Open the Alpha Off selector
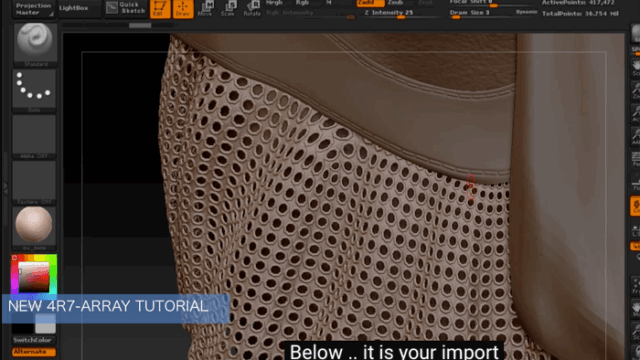Viewport: 640px width, 360px height. pyautogui.click(x=34, y=137)
